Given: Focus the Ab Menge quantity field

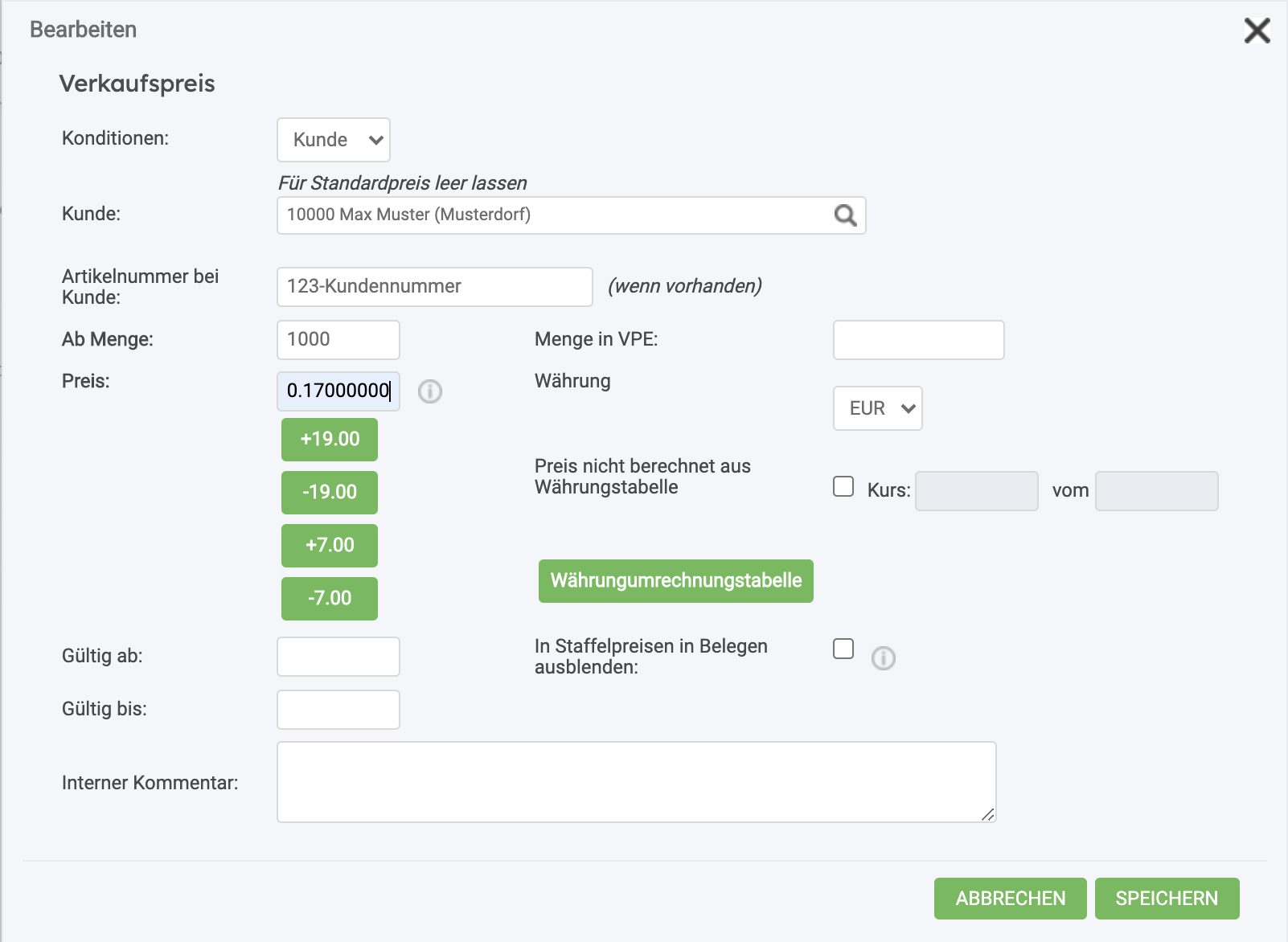Looking at the screenshot, I should (x=338, y=340).
